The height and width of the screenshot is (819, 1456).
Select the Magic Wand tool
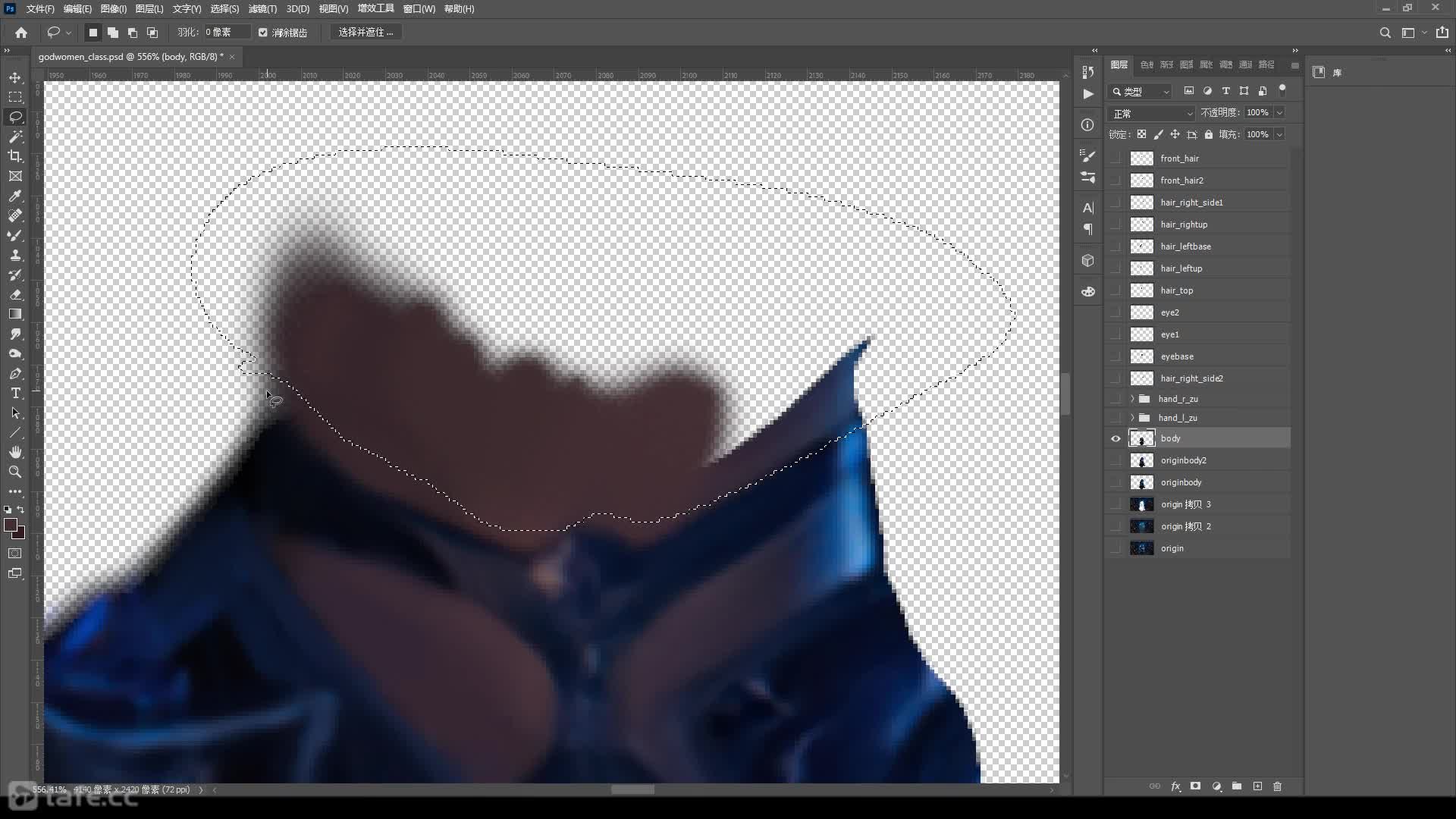pyautogui.click(x=15, y=136)
